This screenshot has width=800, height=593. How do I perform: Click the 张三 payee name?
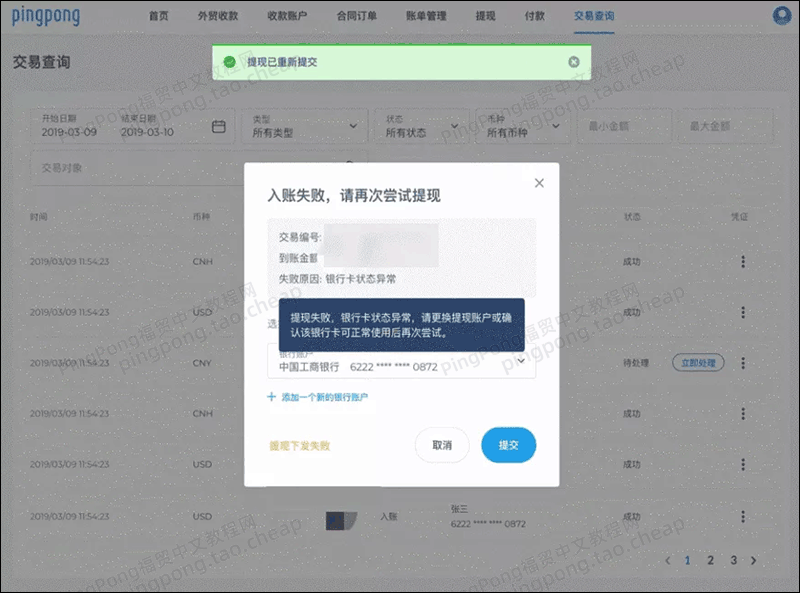pos(459,509)
